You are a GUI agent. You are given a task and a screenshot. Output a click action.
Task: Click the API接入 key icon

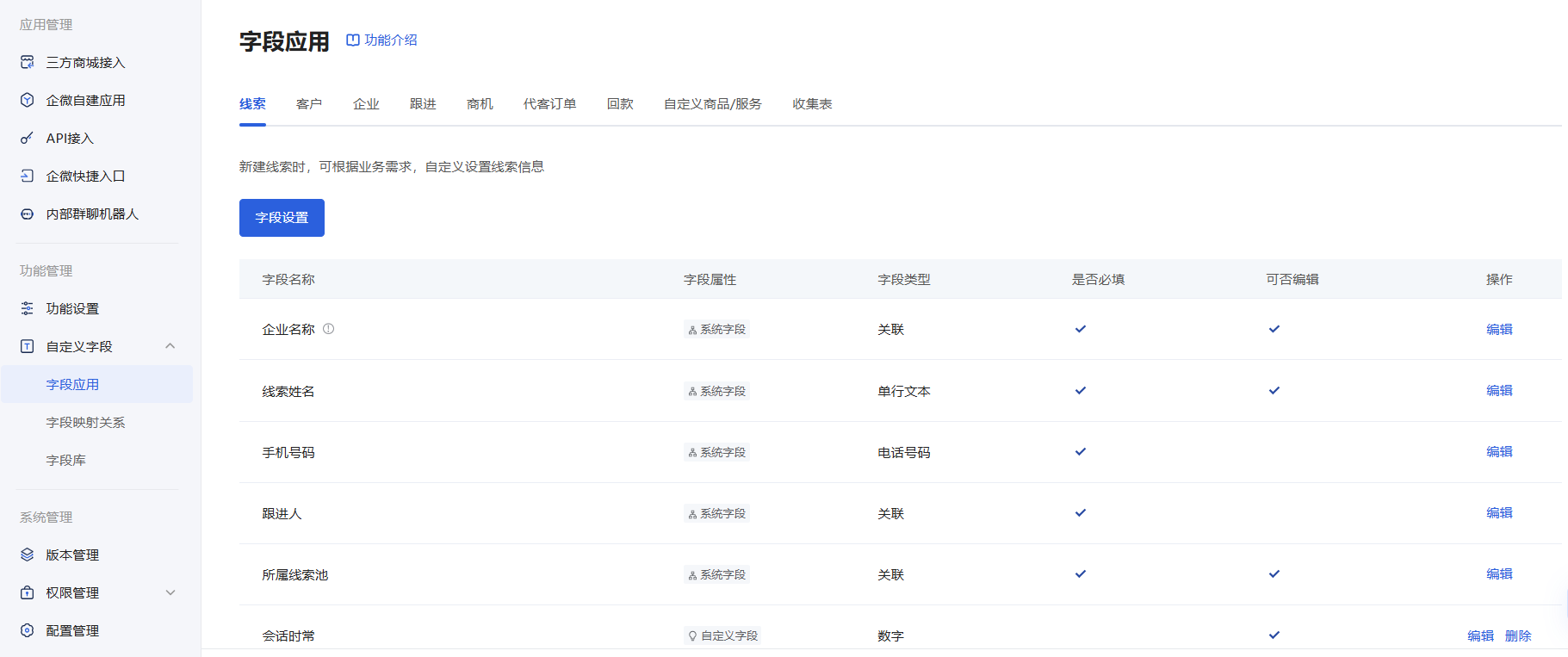pyautogui.click(x=28, y=138)
